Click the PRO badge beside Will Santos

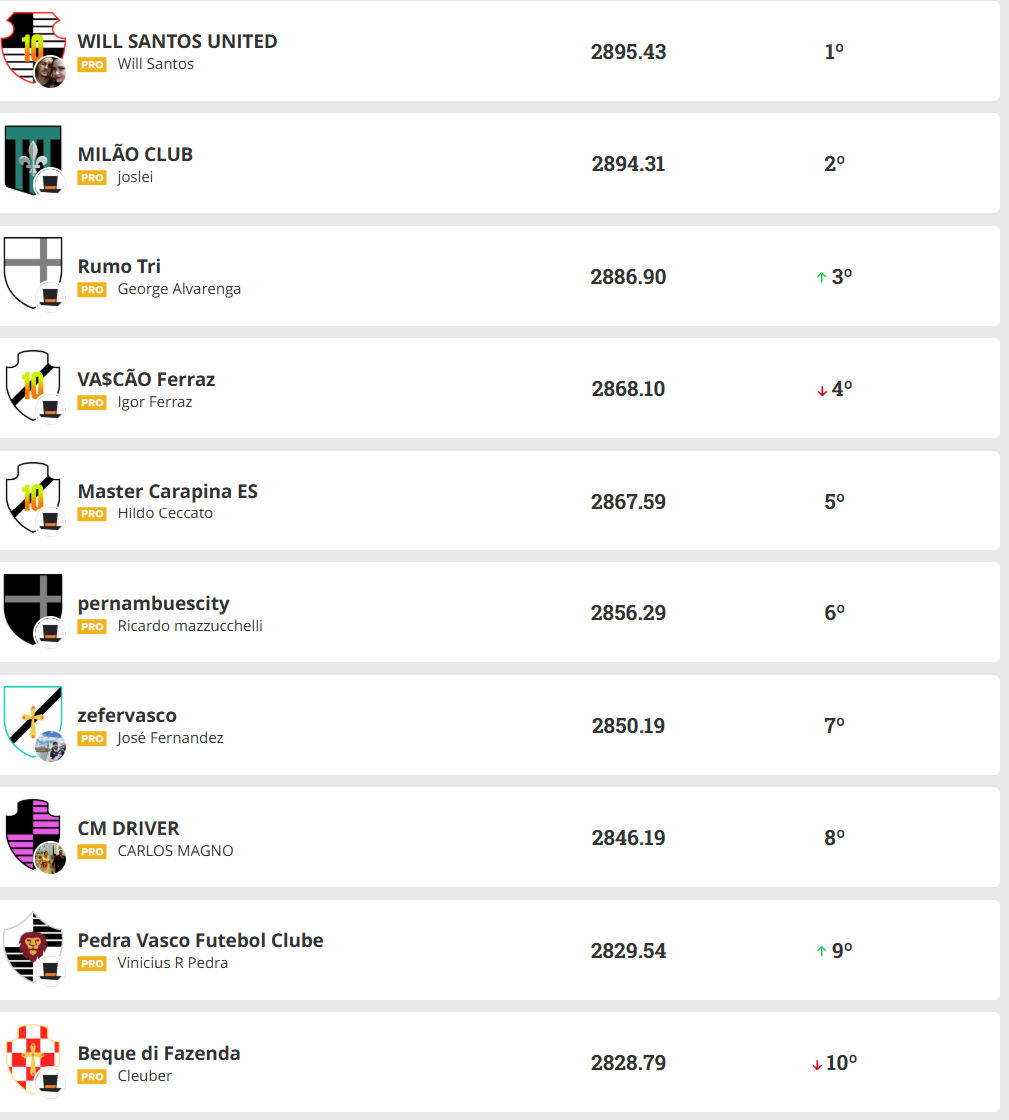(x=92, y=64)
